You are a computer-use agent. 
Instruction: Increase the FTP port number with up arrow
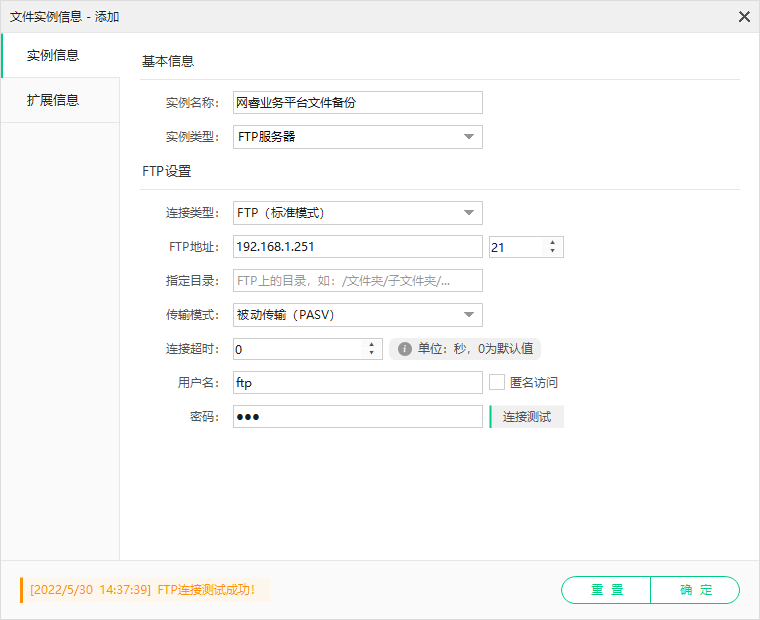(x=553, y=241)
